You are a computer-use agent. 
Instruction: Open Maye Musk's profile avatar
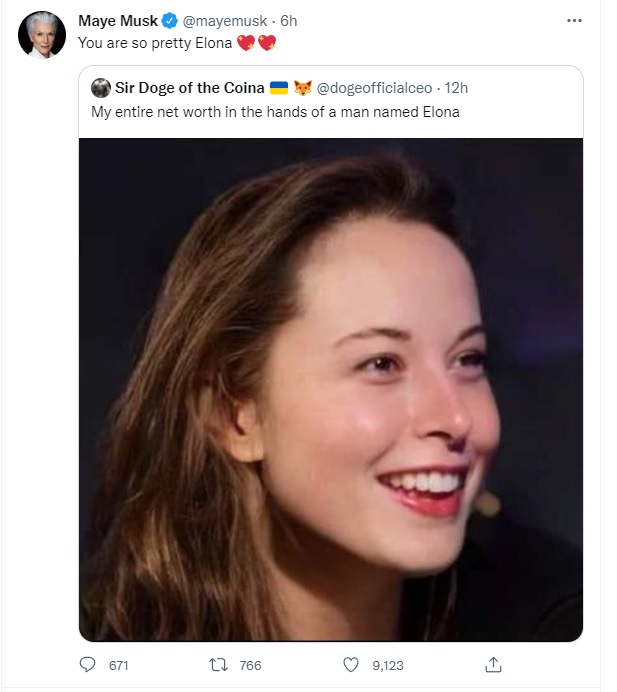(42, 35)
